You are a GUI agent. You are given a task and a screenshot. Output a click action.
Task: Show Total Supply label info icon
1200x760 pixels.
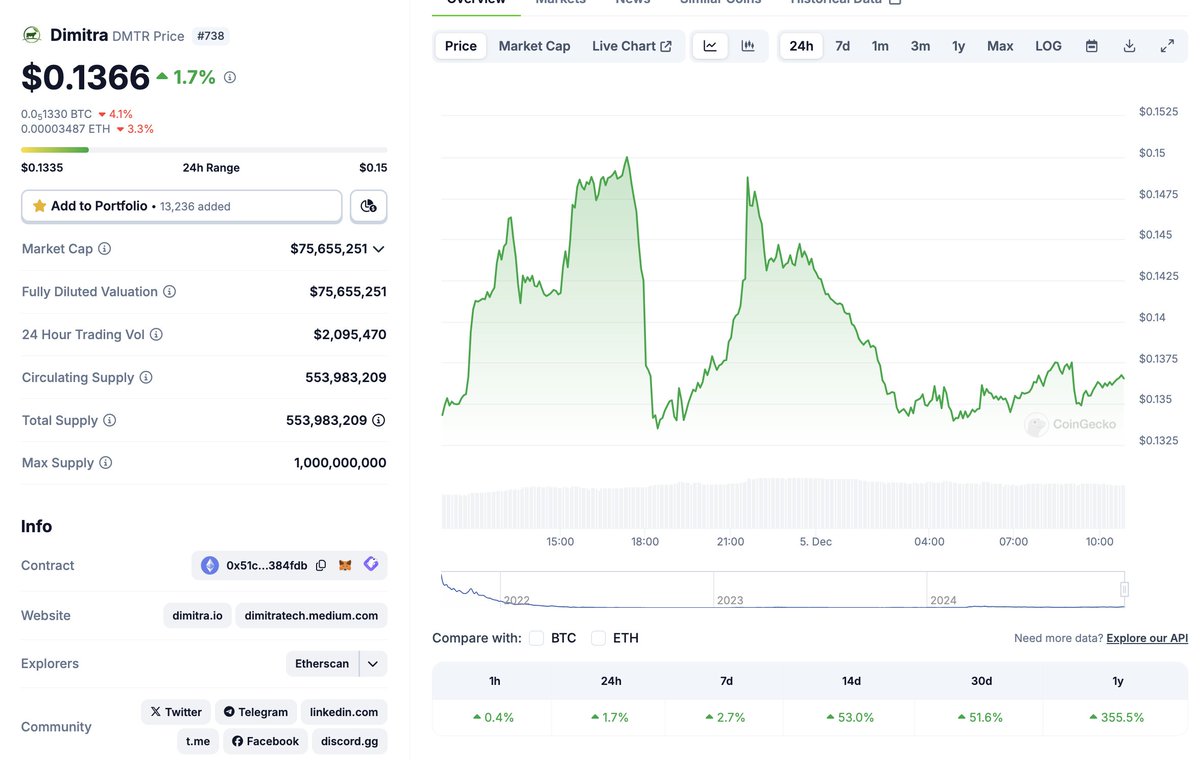[x=110, y=421]
